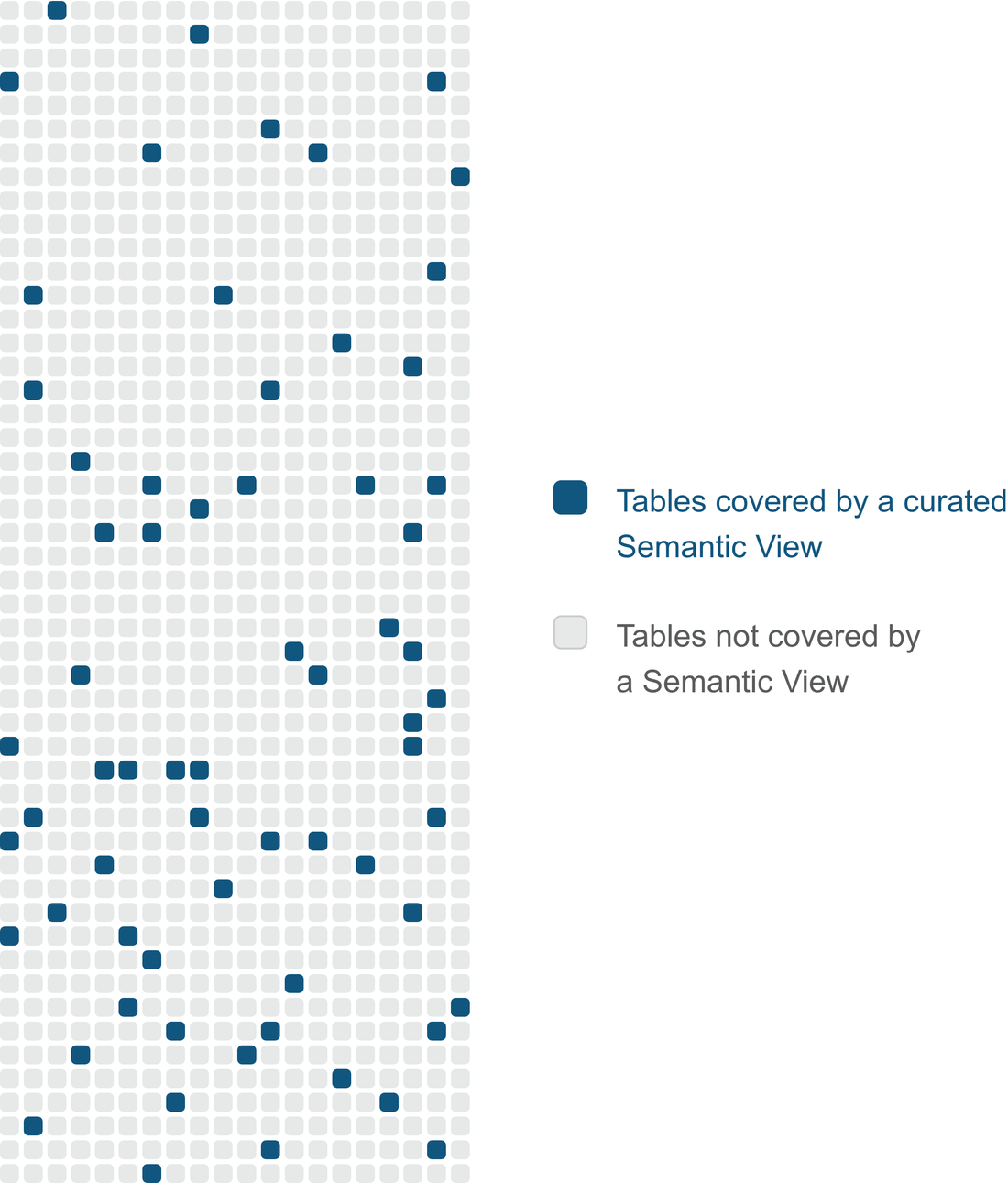Click the 'Semantic View' text in the blue legend entry
The width and height of the screenshot is (1008, 1183).
tap(719, 547)
